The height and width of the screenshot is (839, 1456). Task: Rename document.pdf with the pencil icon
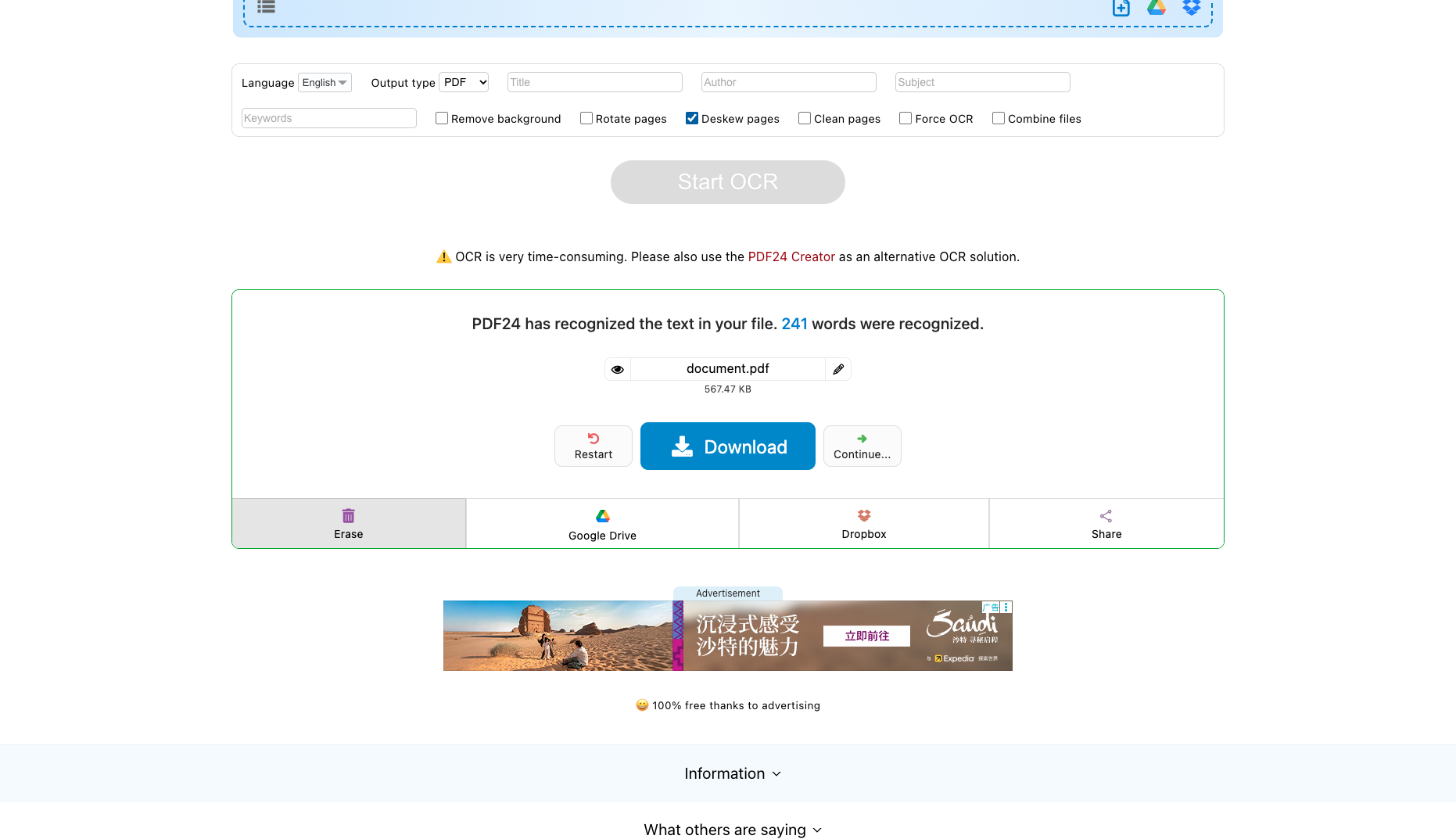coord(838,369)
